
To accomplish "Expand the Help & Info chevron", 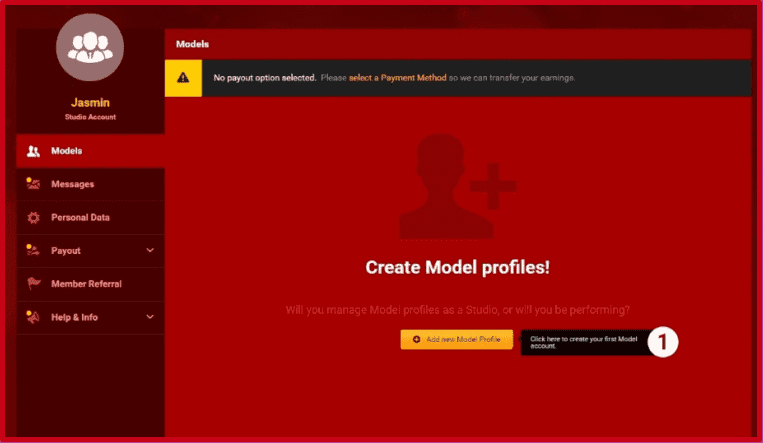I will tap(150, 317).
